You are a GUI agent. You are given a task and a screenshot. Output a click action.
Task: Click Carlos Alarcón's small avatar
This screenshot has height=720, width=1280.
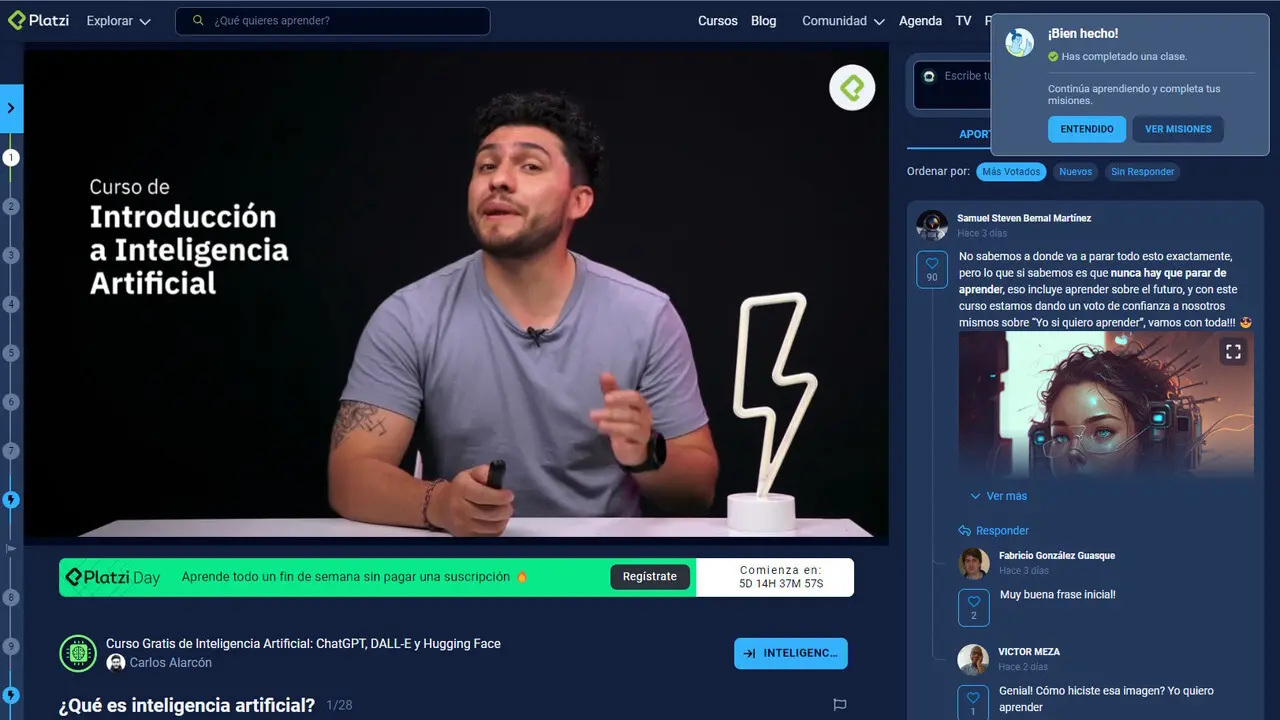(x=116, y=663)
